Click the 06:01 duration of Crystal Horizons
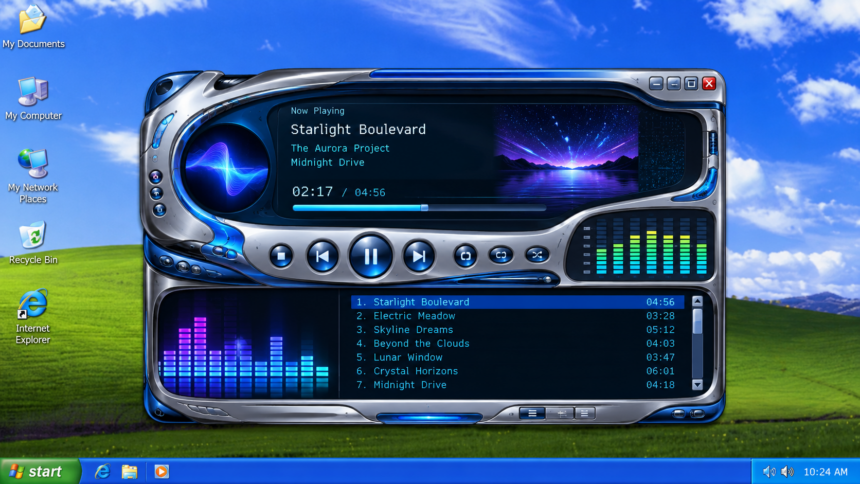This screenshot has width=860, height=484. pyautogui.click(x=660, y=371)
